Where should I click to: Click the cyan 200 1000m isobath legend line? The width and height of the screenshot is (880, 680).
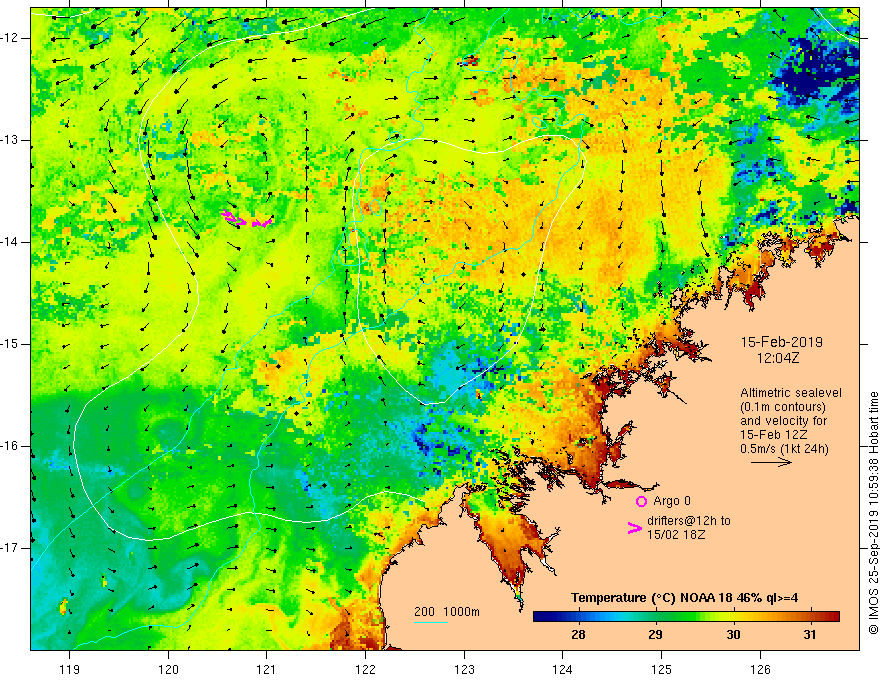point(430,622)
